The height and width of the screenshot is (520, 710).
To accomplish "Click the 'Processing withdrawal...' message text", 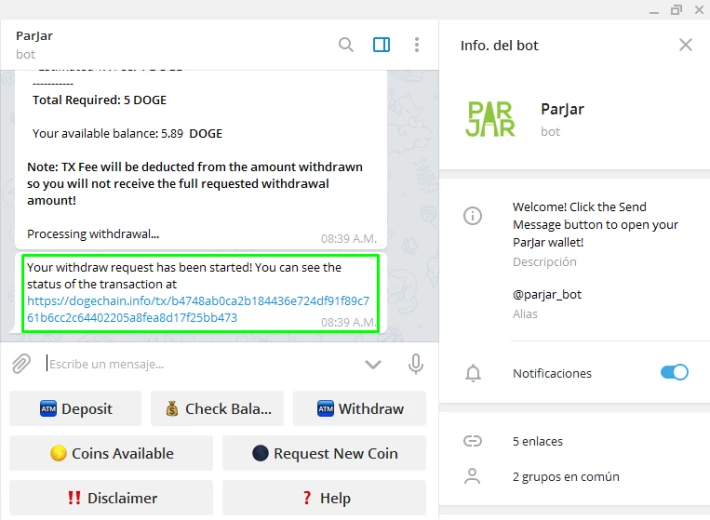I will click(93, 234).
